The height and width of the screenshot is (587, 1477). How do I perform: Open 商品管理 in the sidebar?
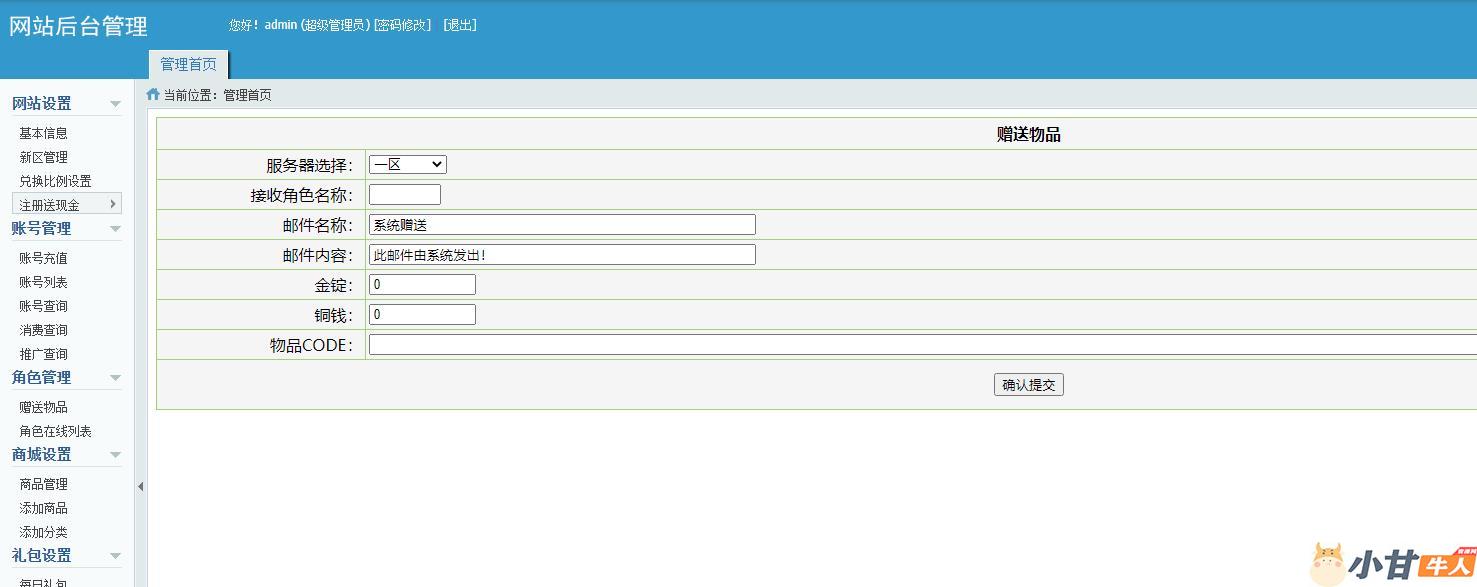pyautogui.click(x=44, y=484)
